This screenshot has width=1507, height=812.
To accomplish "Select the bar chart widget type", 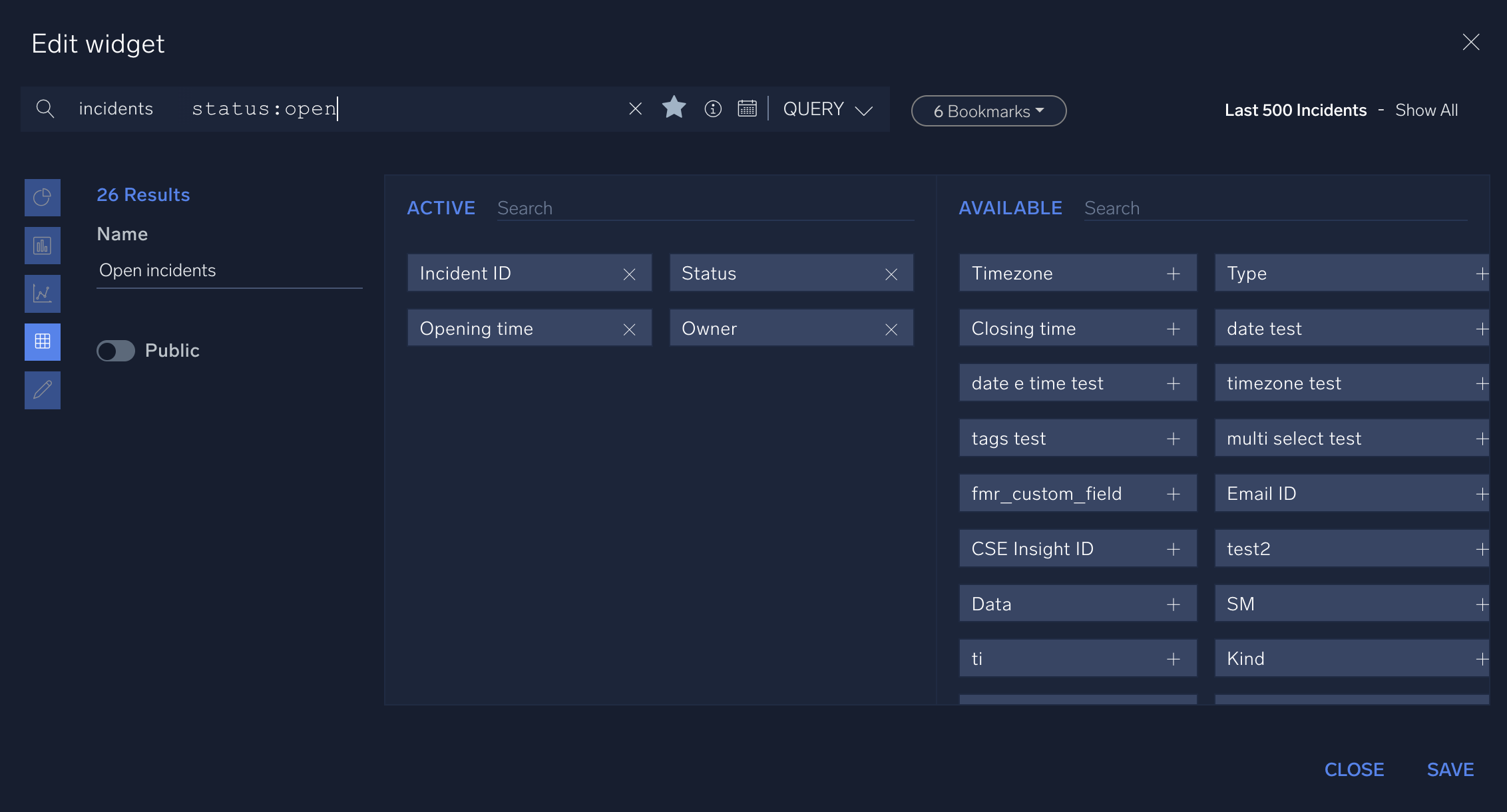I will (42, 245).
